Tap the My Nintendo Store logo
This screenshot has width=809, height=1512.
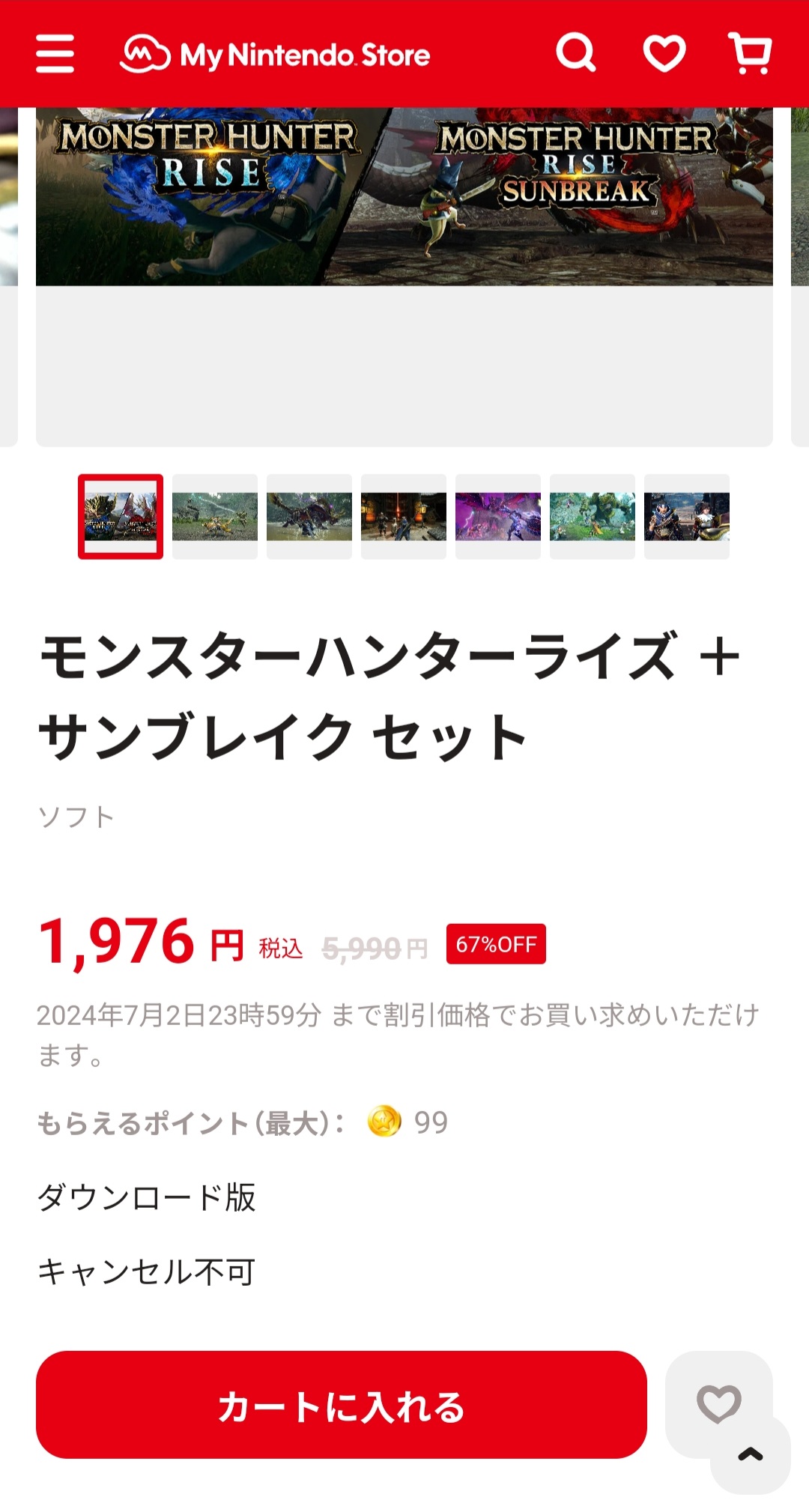pyautogui.click(x=275, y=54)
